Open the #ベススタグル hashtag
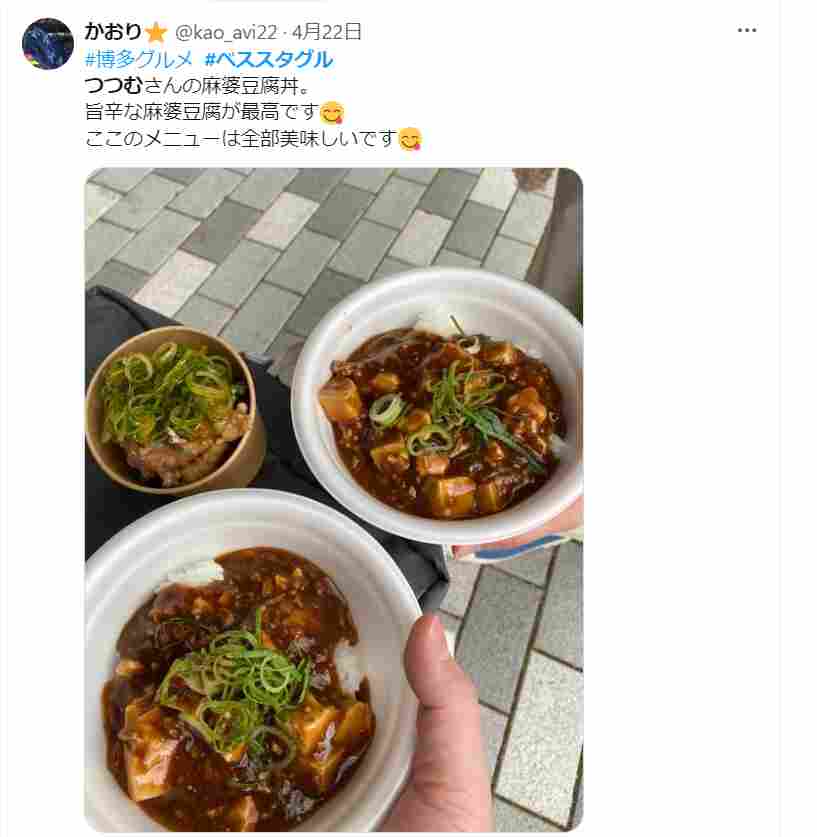 (269, 59)
